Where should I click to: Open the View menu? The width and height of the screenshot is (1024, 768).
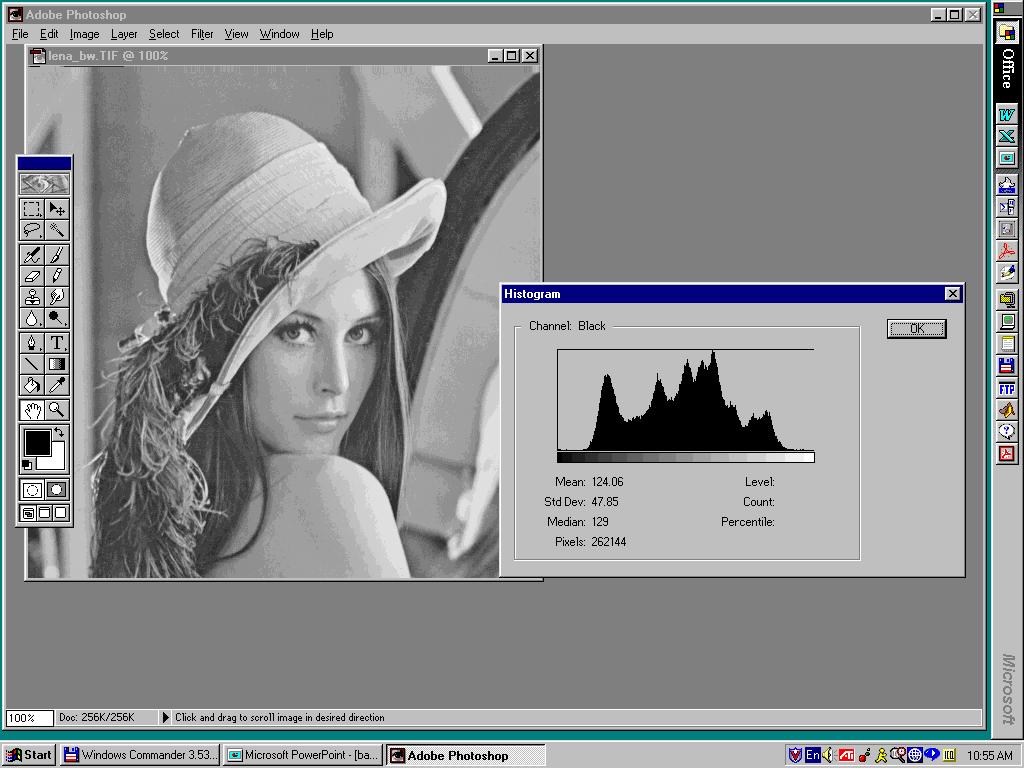click(x=236, y=34)
